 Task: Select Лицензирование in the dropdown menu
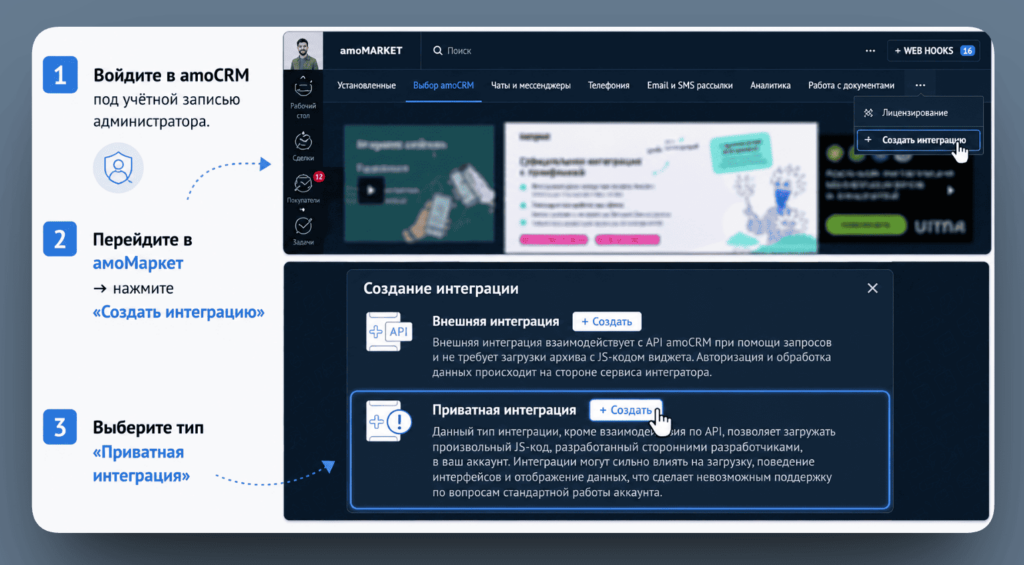(919, 112)
